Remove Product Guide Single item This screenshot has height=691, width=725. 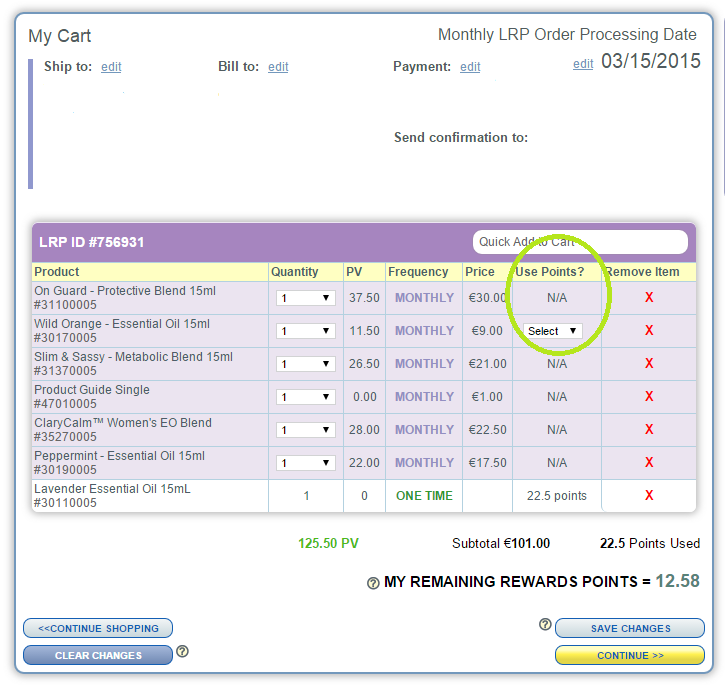coord(649,396)
